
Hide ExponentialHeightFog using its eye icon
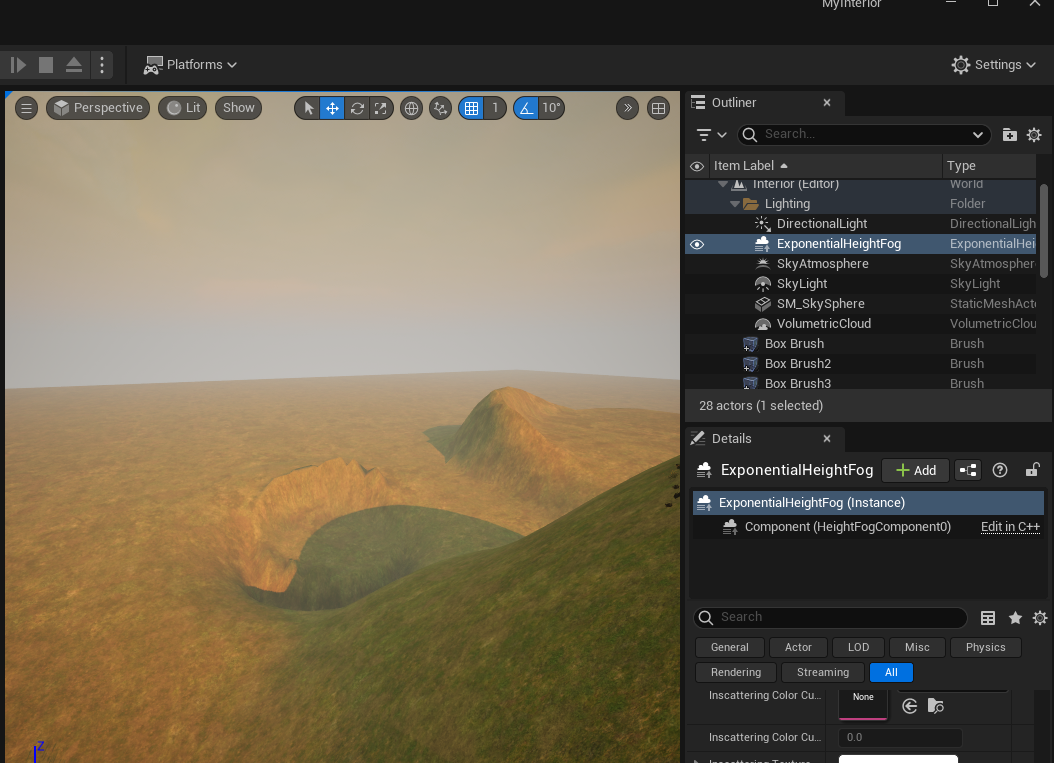[697, 244]
